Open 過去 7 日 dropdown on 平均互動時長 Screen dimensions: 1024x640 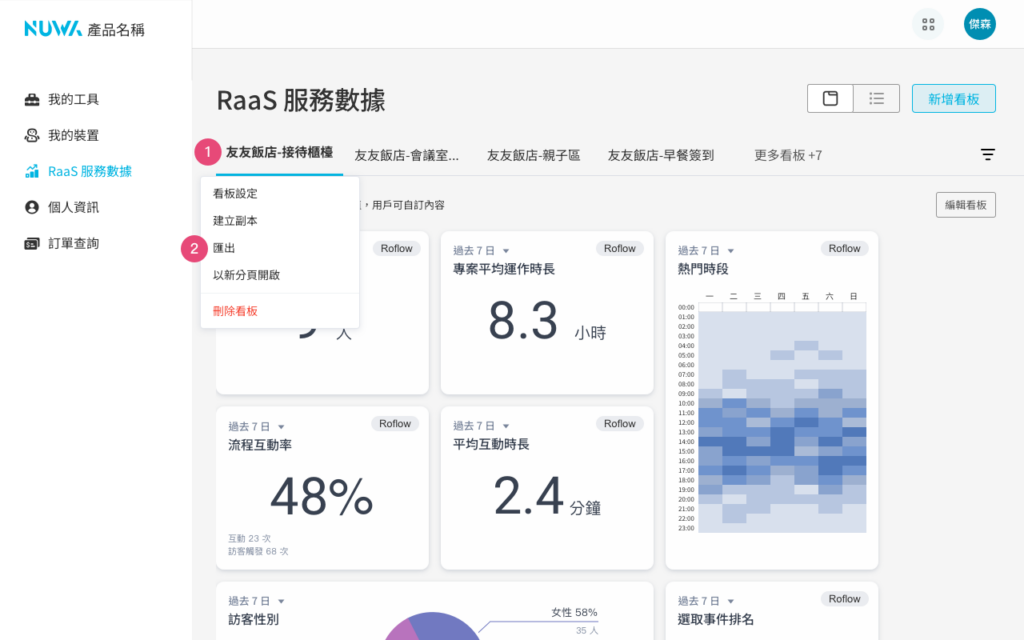pyautogui.click(x=481, y=426)
